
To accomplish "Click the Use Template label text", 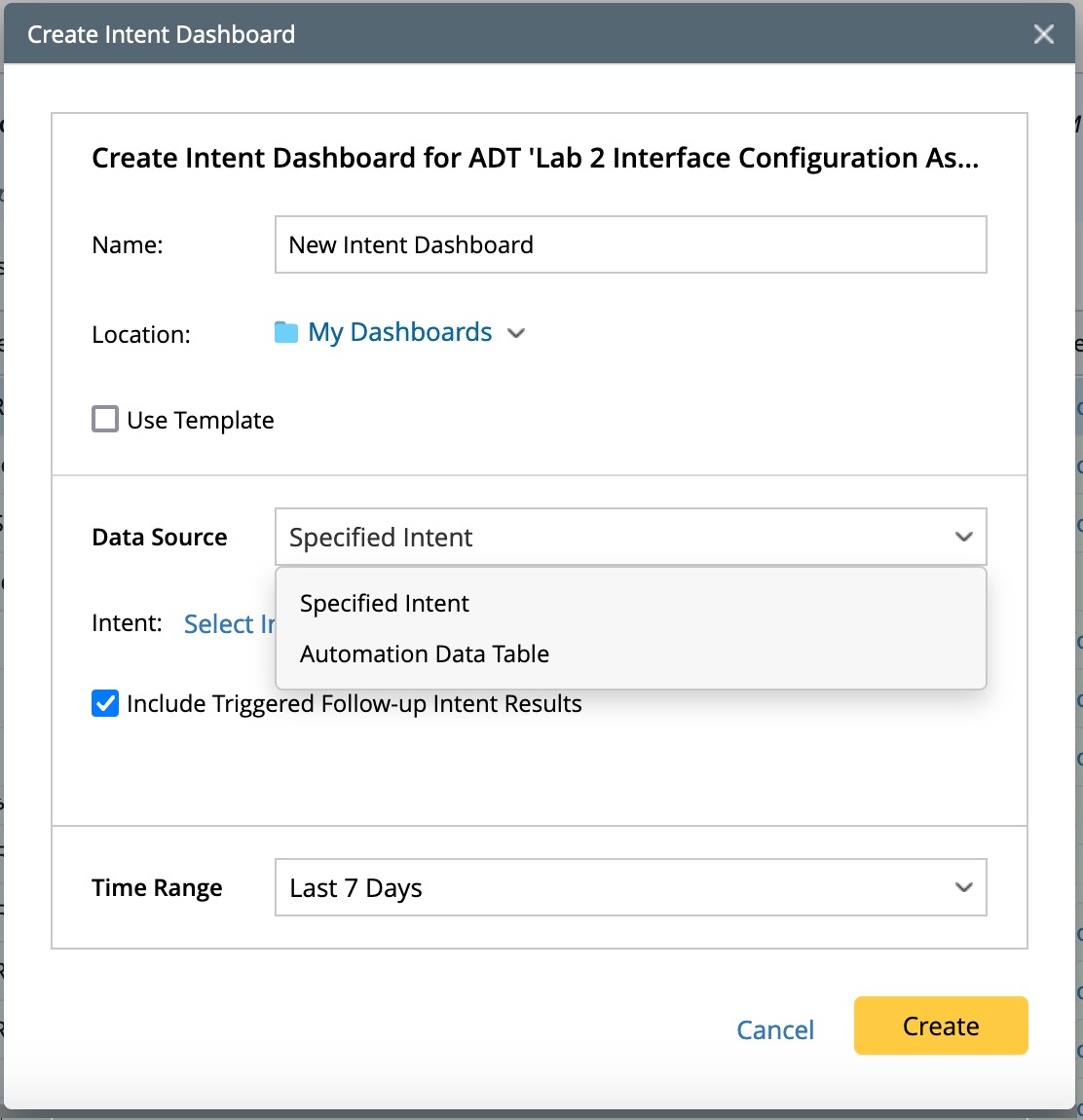I will pyautogui.click(x=201, y=421).
